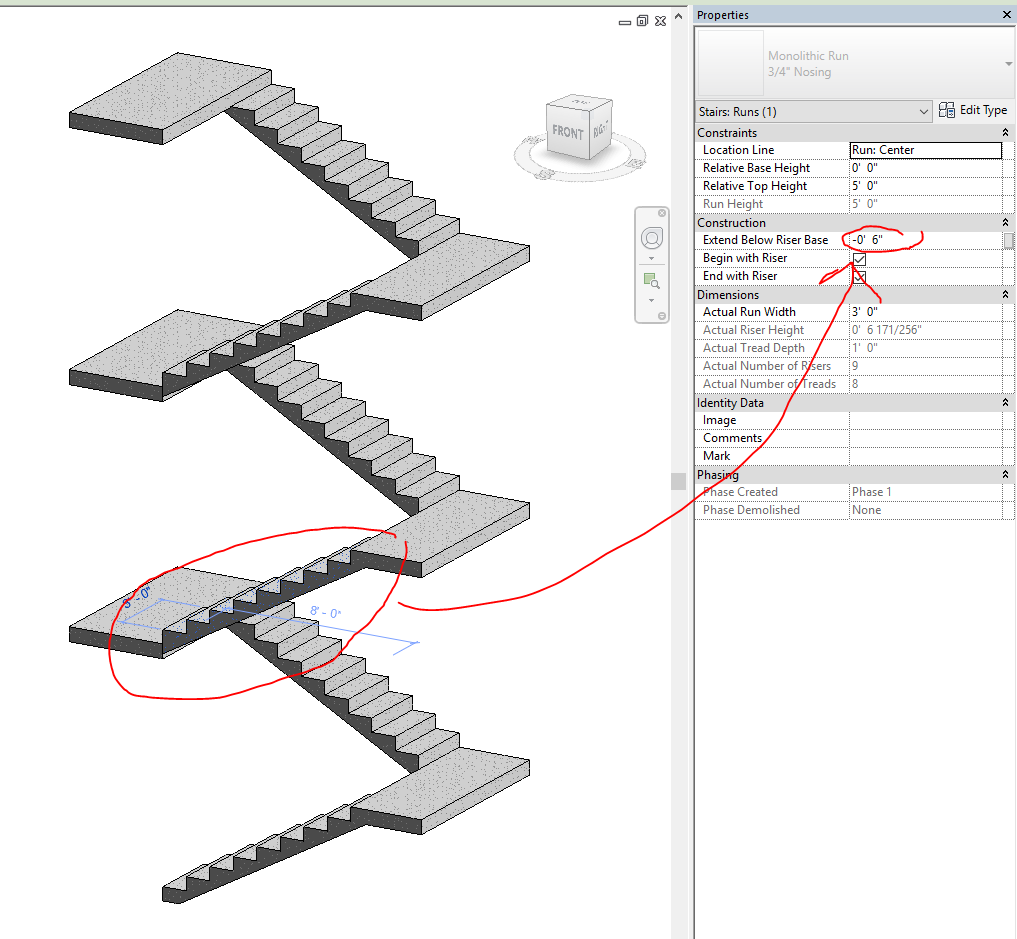Restore down the drawing view window

(x=641, y=20)
